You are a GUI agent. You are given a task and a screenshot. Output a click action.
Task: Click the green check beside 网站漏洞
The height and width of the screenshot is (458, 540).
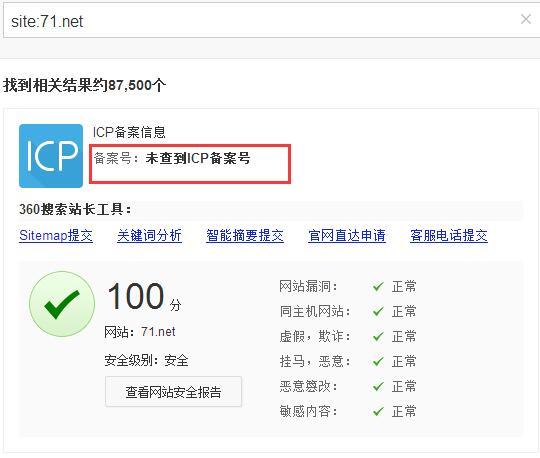(378, 287)
